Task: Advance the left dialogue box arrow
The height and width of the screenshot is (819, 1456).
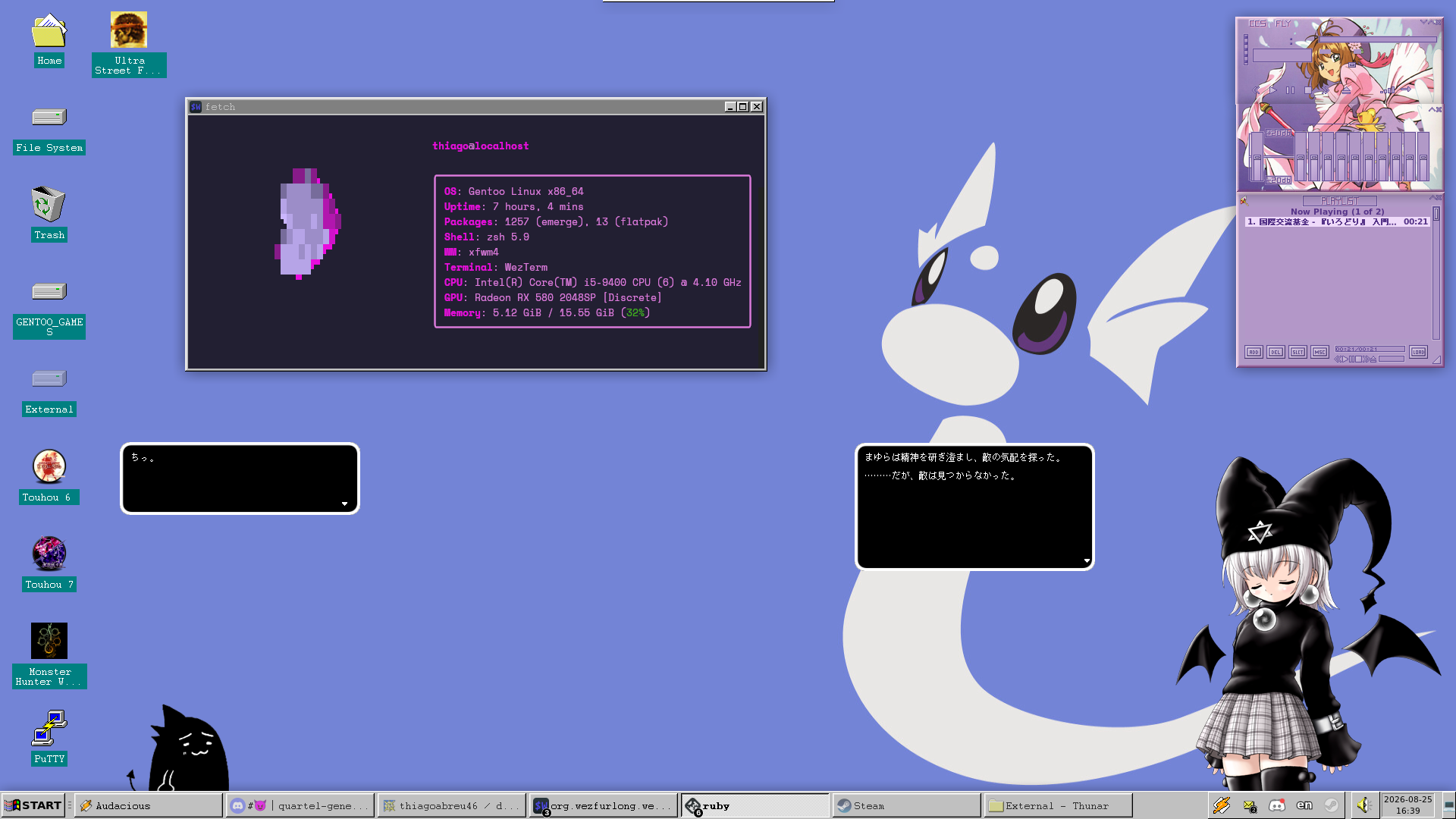Action: (x=344, y=504)
